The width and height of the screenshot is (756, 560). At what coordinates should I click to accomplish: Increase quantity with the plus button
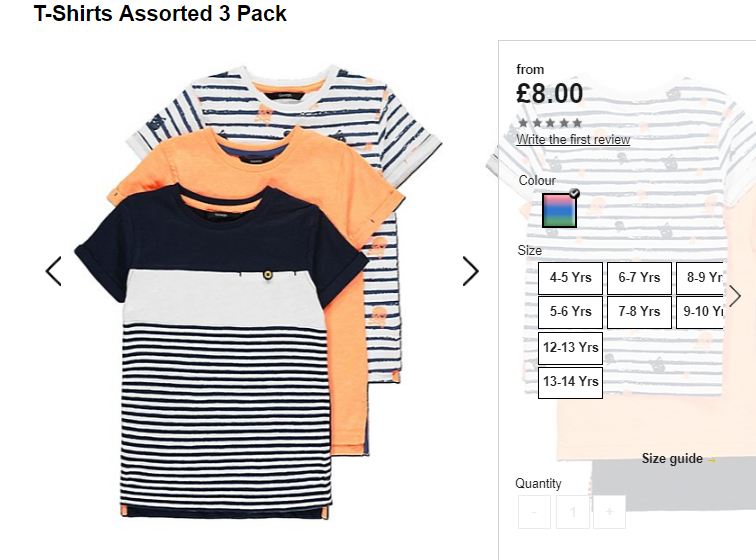pos(609,512)
